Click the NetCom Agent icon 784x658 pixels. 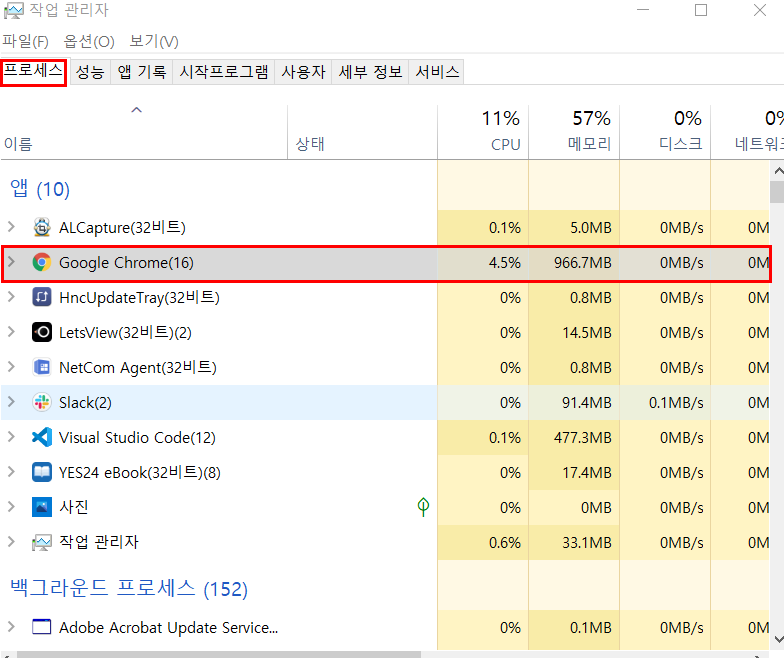[x=42, y=368]
